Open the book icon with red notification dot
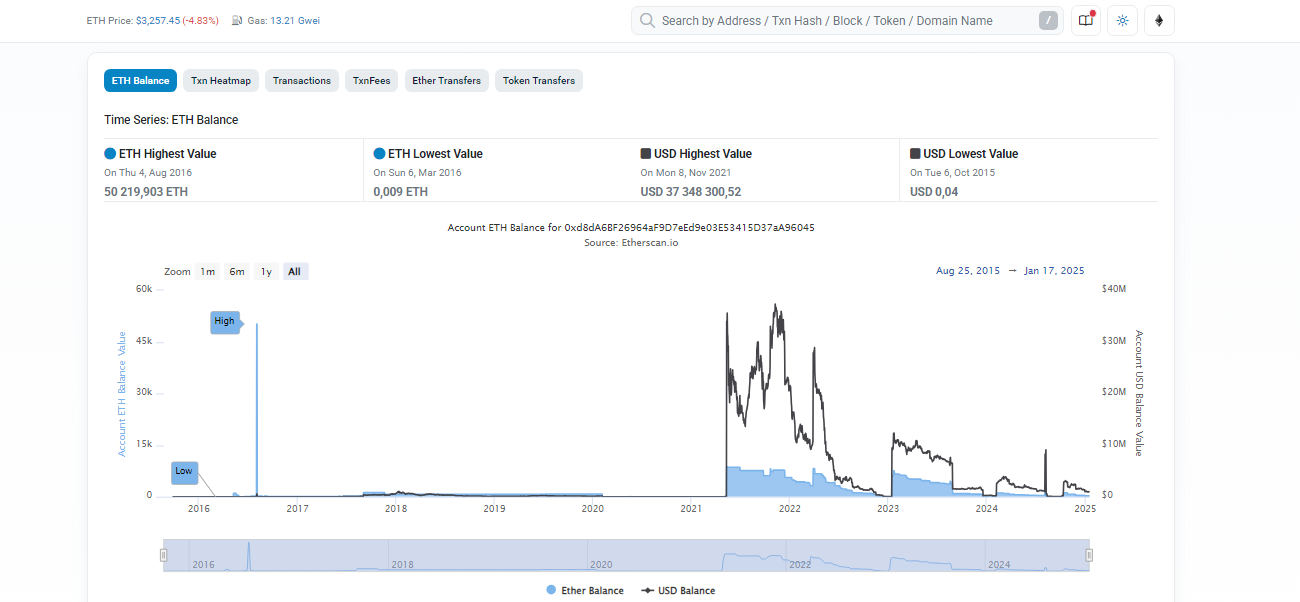The height and width of the screenshot is (602, 1300). click(1085, 21)
